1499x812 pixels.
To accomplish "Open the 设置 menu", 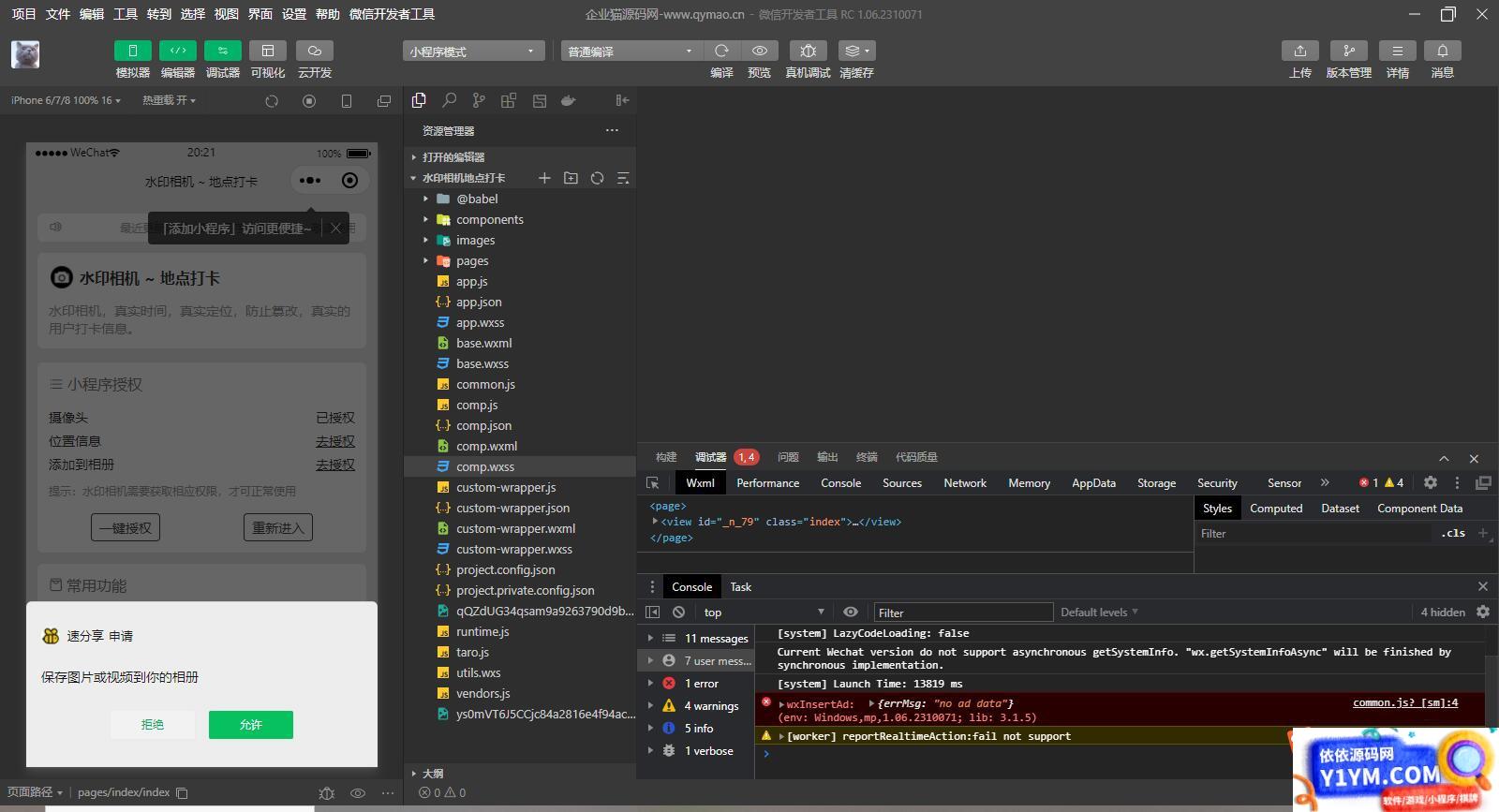I will (x=294, y=14).
